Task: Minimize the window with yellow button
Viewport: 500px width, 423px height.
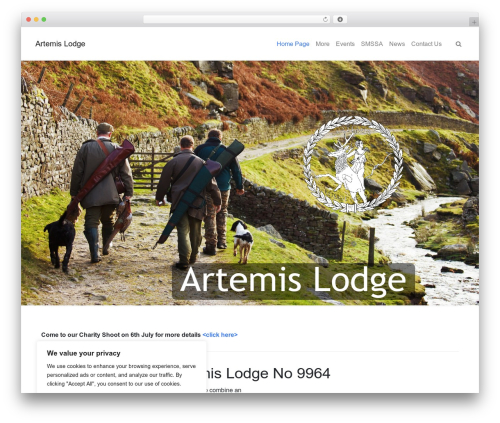Action: (x=36, y=19)
